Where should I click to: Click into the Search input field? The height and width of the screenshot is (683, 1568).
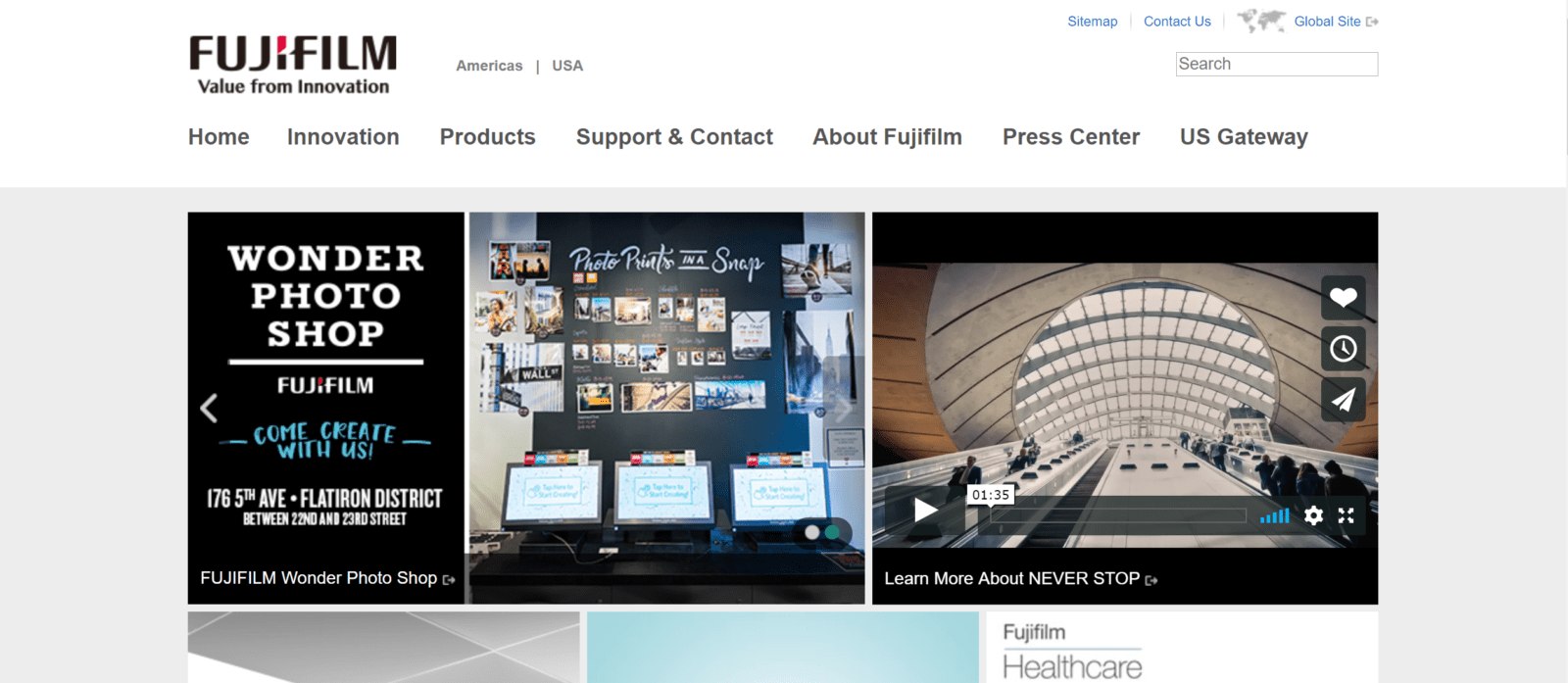pyautogui.click(x=1276, y=65)
